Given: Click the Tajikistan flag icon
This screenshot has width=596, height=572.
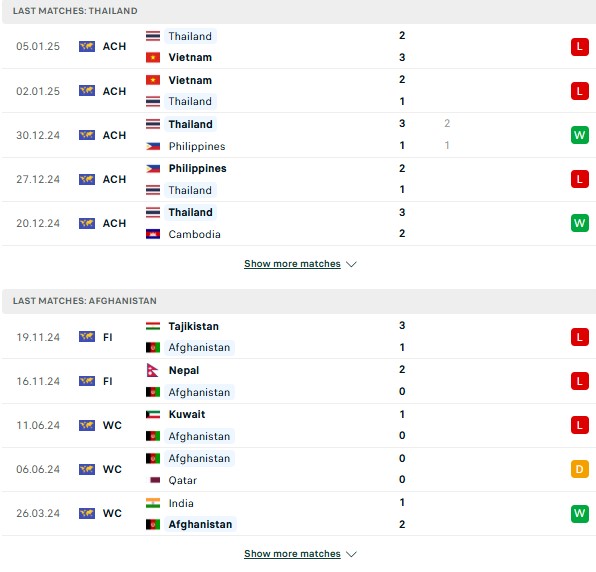Looking at the screenshot, I should pyautogui.click(x=153, y=326).
